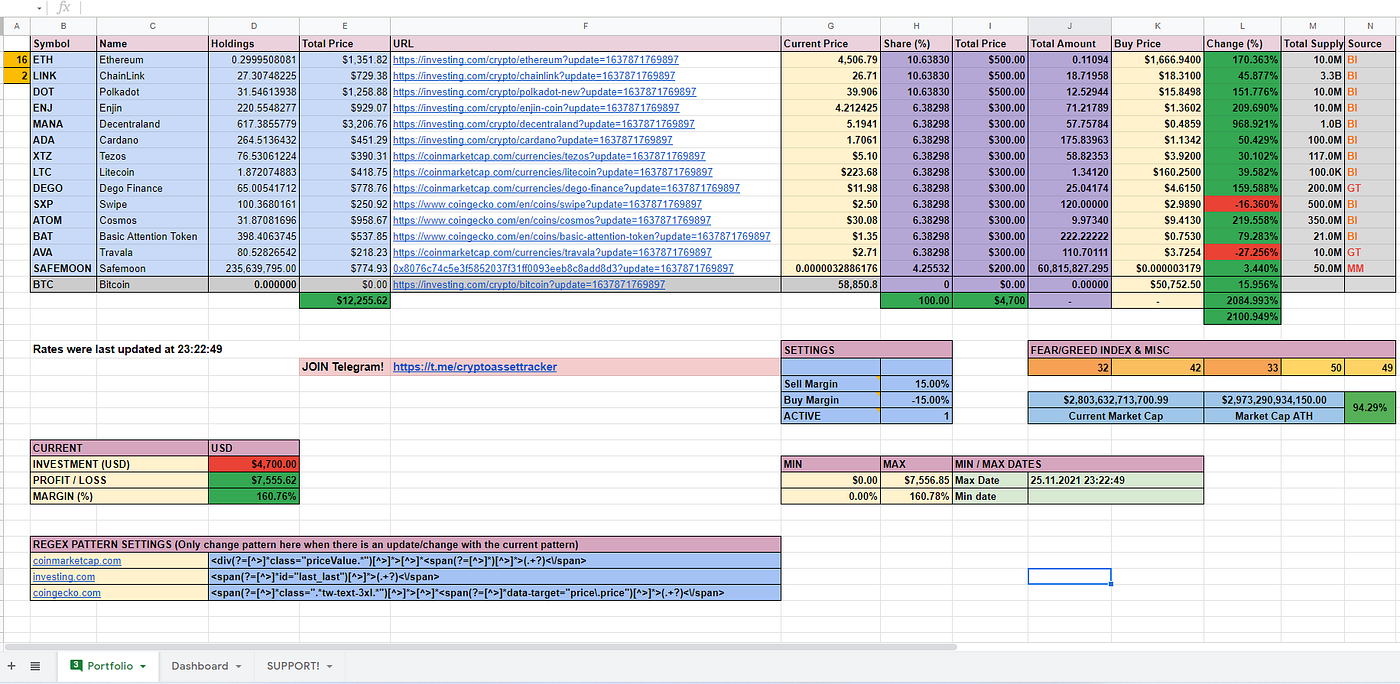This screenshot has width=1400, height=684.
Task: Click the Fear/Greed index value 50
Action: pyautogui.click(x=1312, y=368)
